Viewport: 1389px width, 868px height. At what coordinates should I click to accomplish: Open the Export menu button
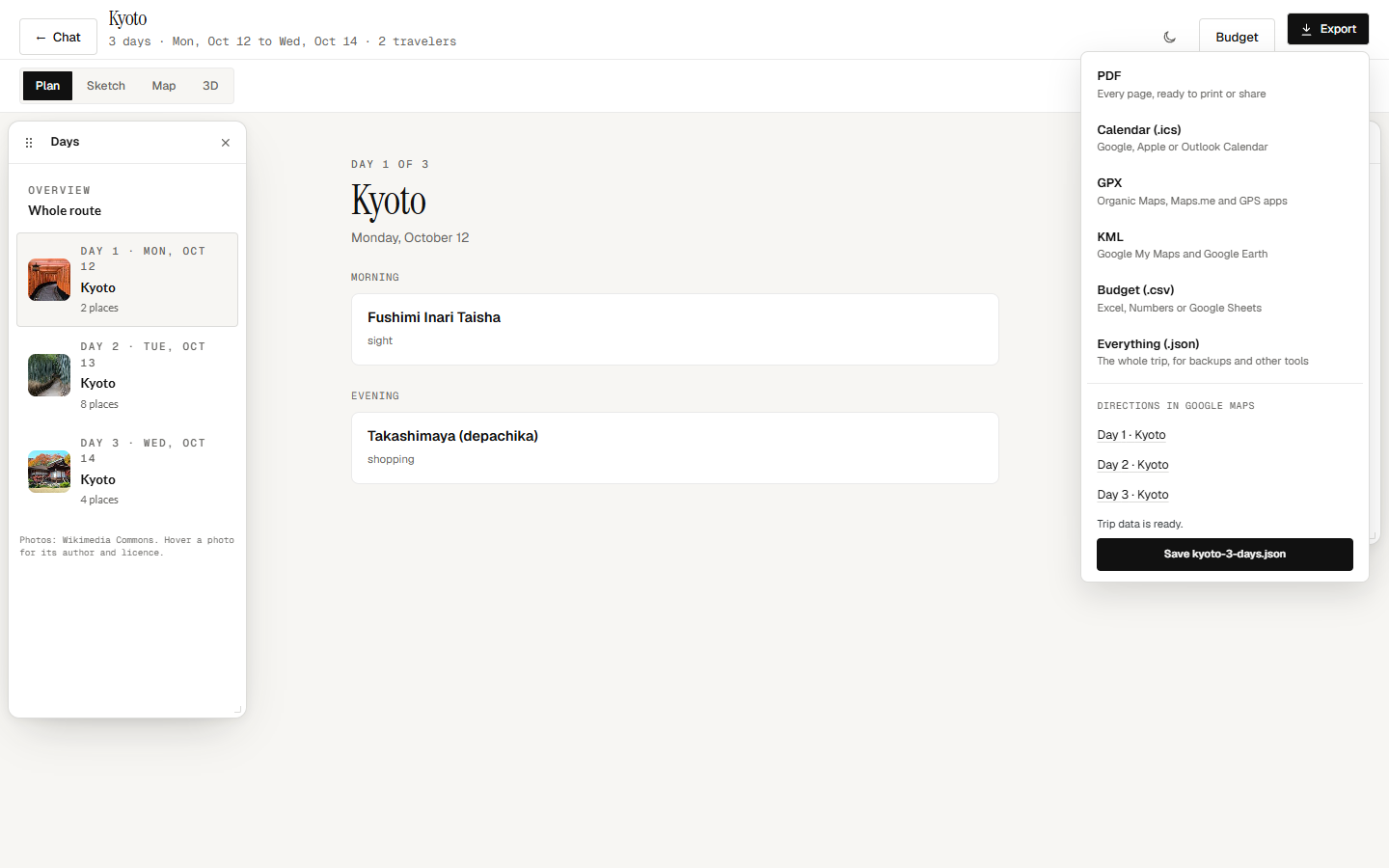click(1328, 29)
